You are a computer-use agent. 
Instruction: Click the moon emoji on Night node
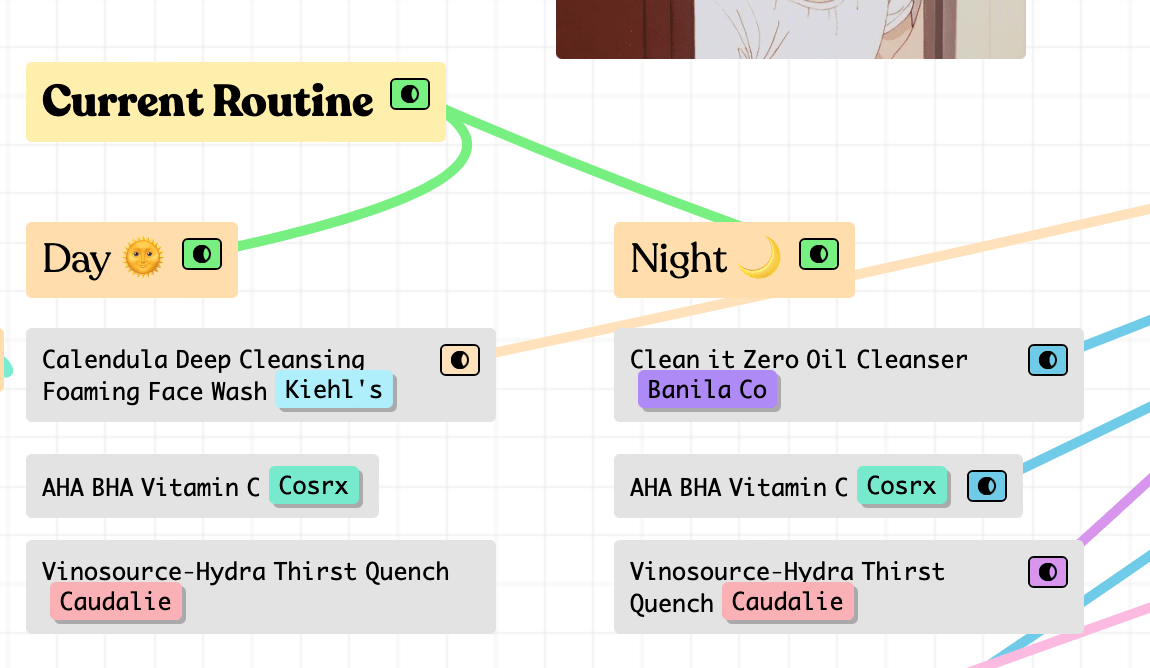tap(759, 259)
